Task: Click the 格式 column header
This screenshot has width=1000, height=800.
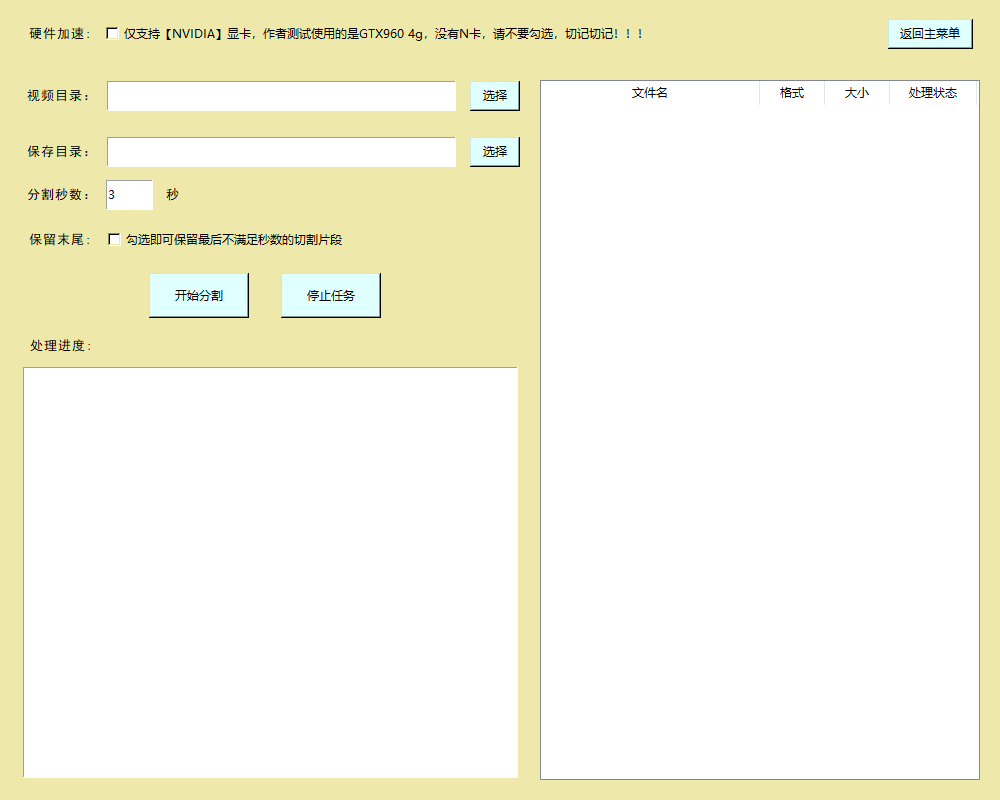Action: [x=791, y=93]
